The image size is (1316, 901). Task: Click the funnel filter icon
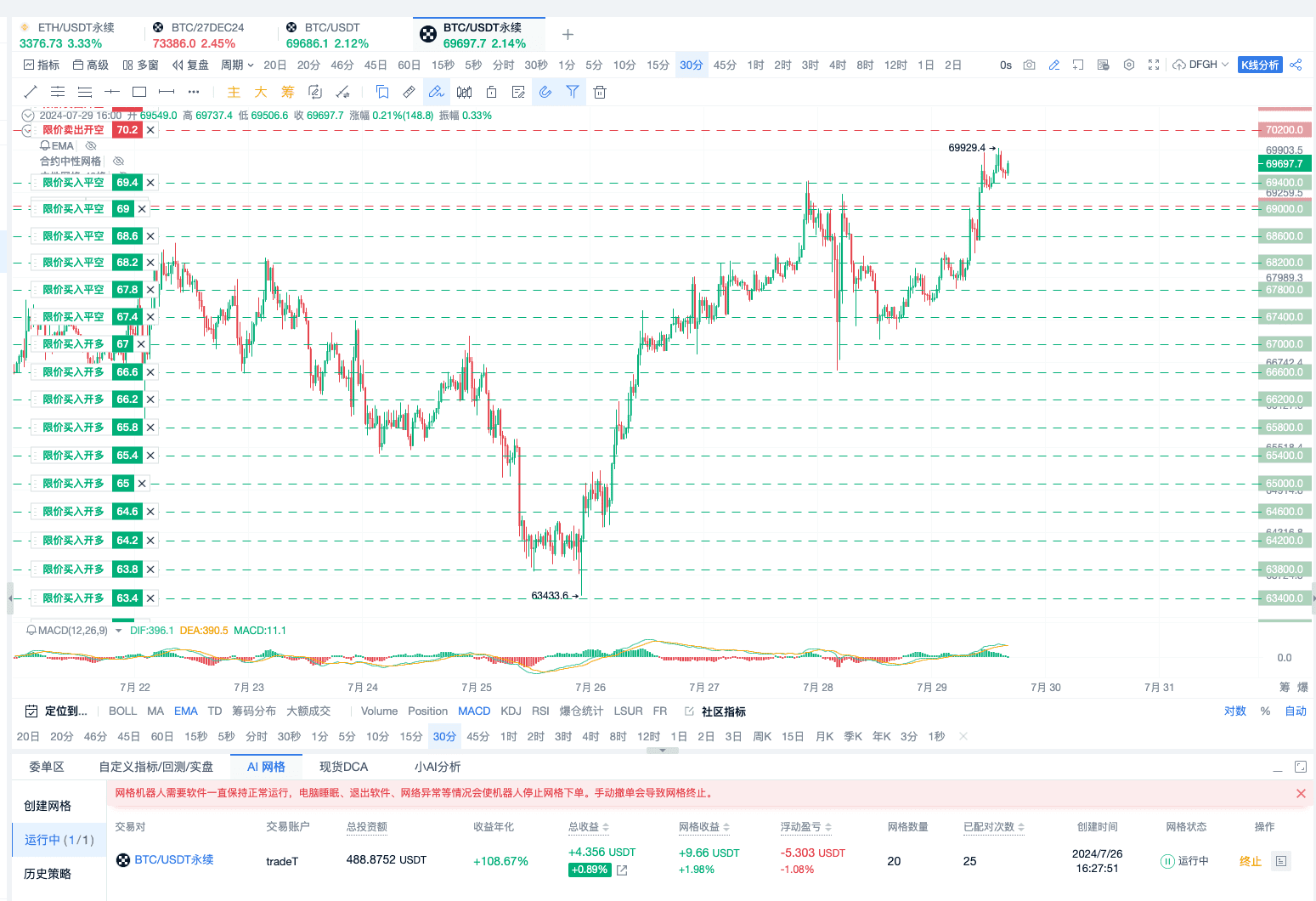573,92
